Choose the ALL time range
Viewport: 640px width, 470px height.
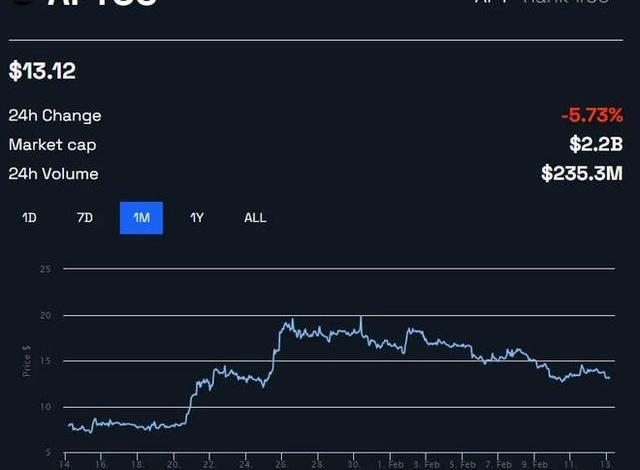point(255,217)
